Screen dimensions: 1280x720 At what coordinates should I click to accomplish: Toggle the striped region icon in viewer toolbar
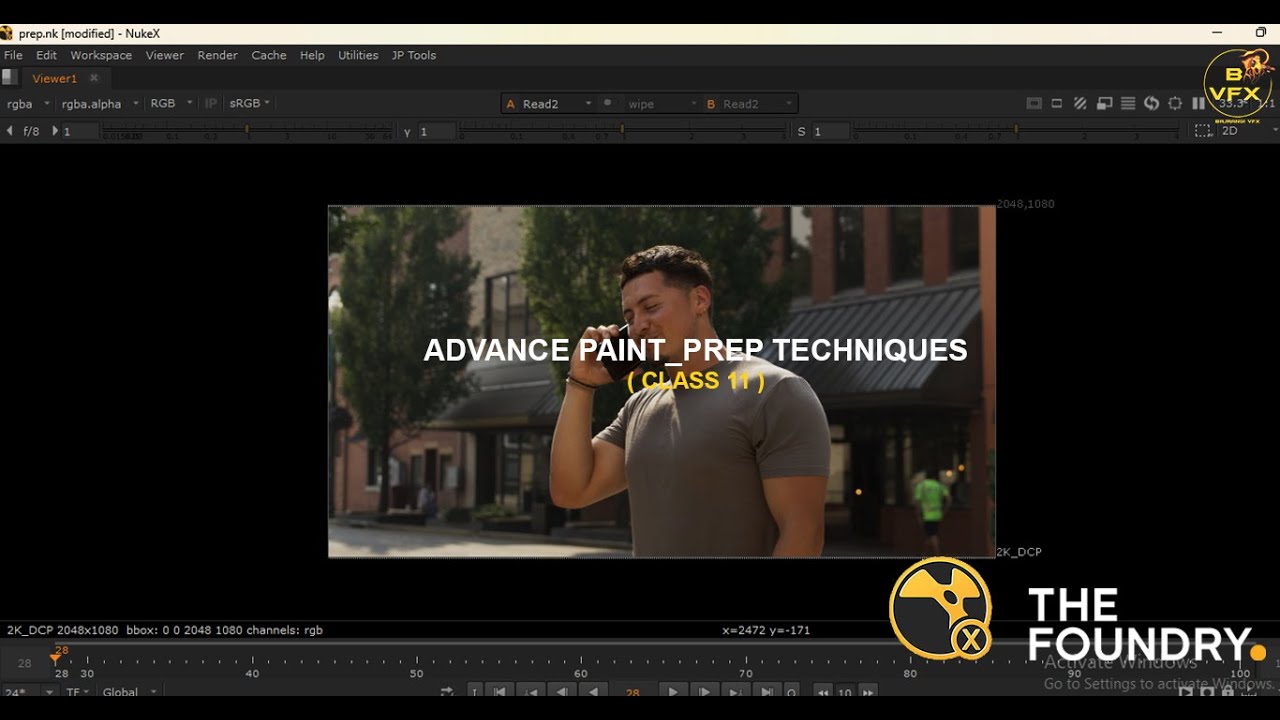1080,103
